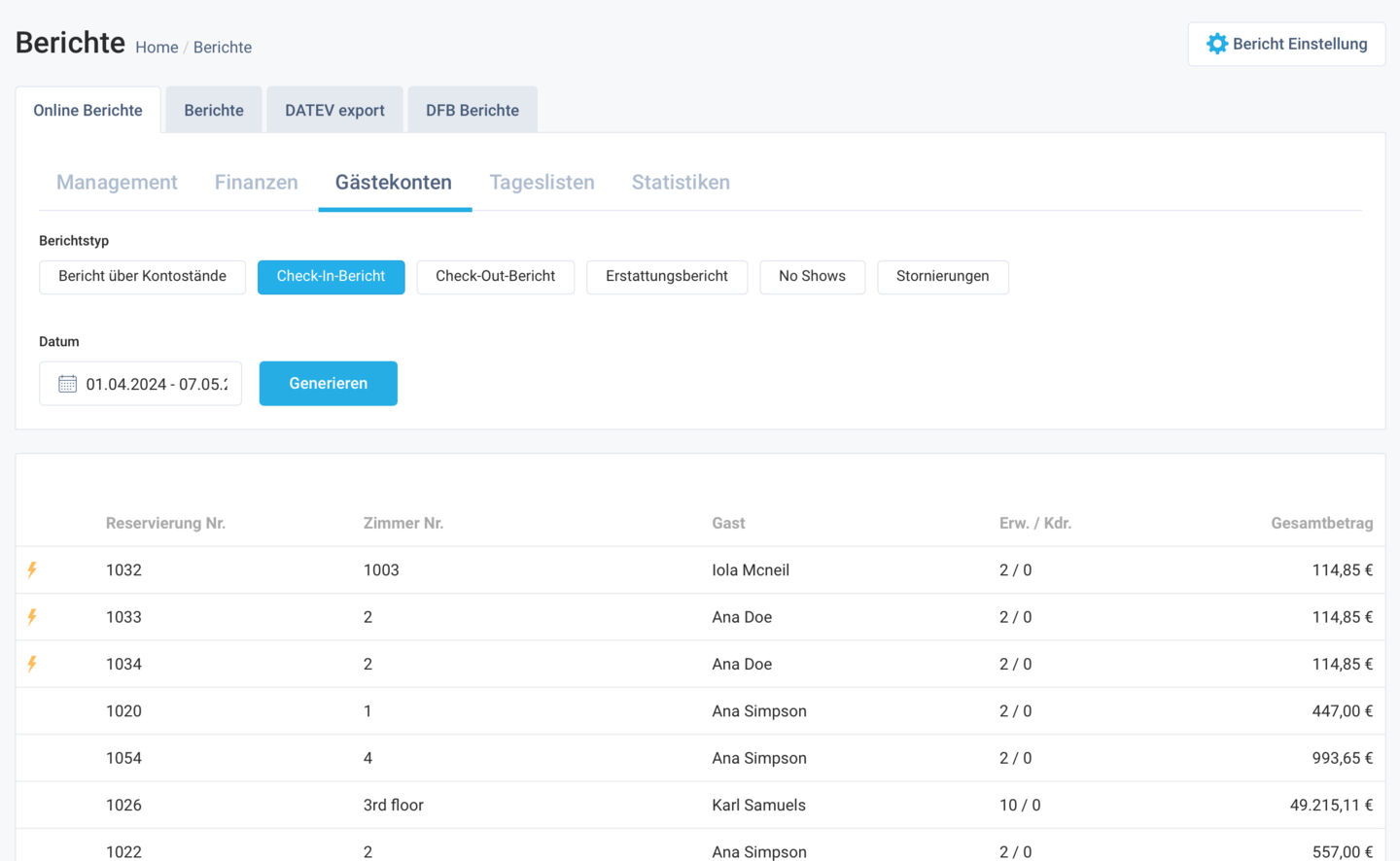Click the Berichte breadcrumb item
Screen dimensions: 1400x861
click(223, 48)
